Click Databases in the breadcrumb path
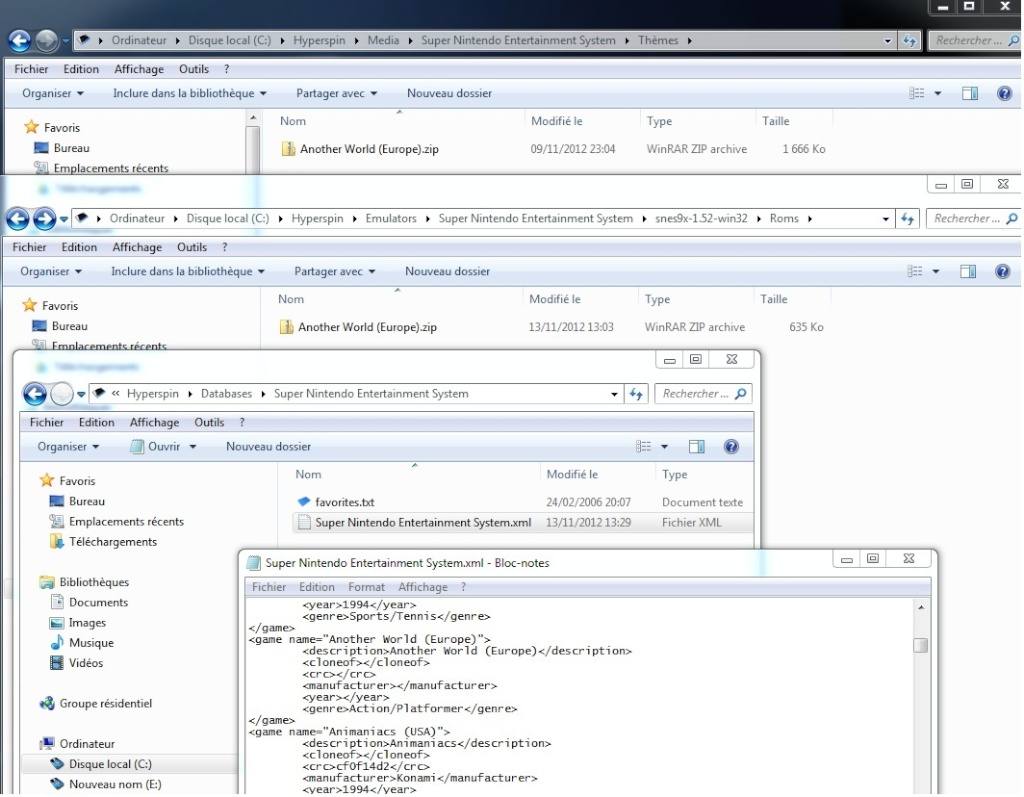The width and height of the screenshot is (1024, 797). (226, 394)
